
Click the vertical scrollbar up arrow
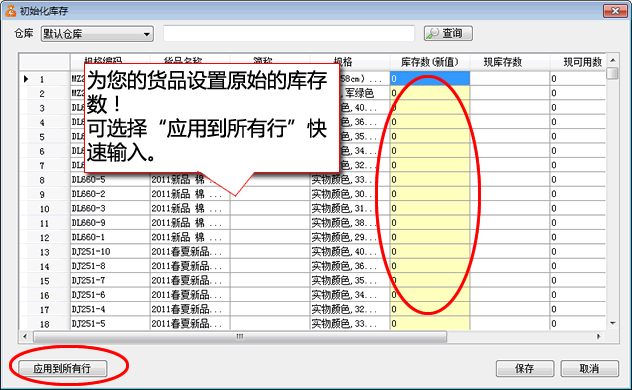click(613, 60)
